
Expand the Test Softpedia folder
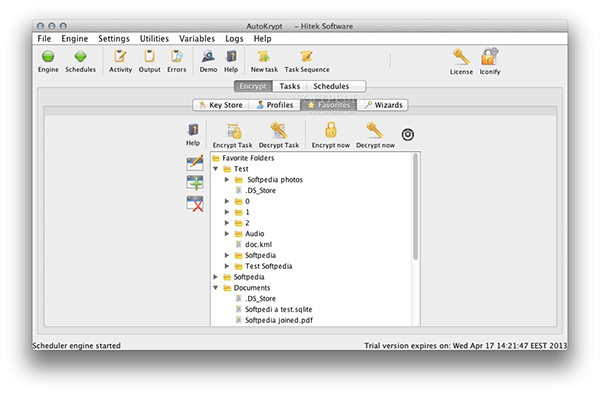(x=227, y=266)
